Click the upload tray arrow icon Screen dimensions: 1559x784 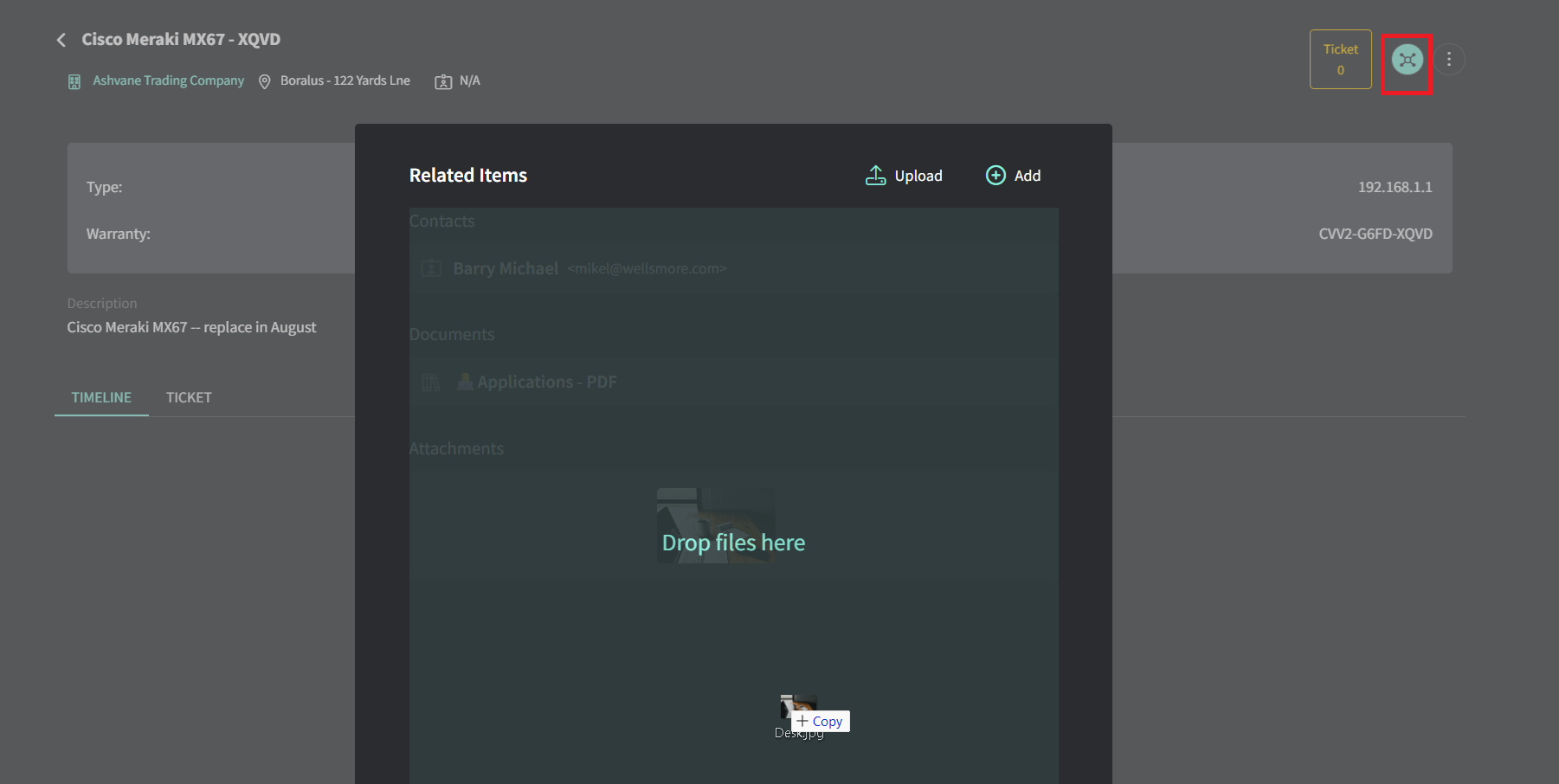pyautogui.click(x=876, y=176)
